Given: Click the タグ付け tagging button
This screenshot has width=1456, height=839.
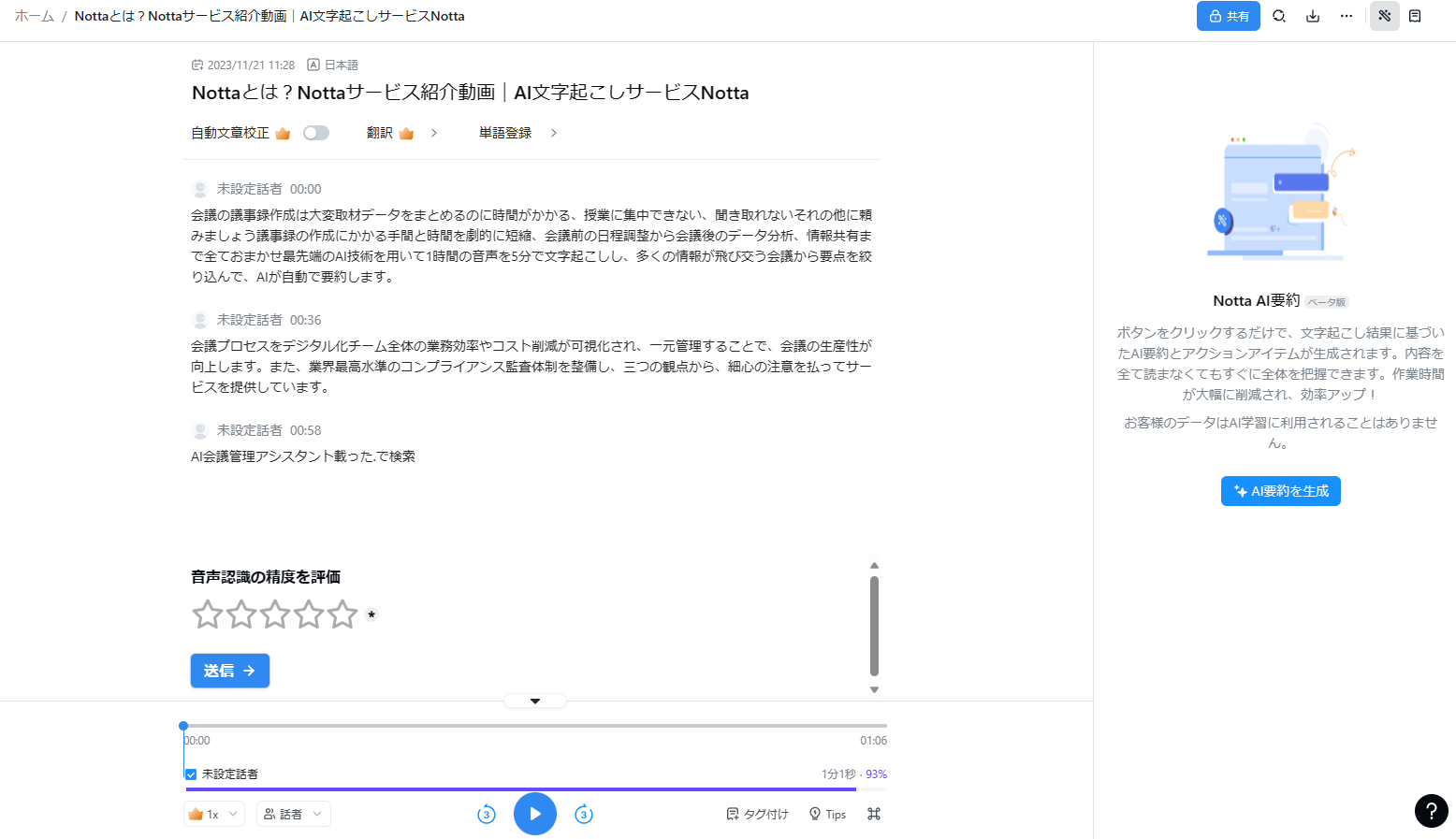Looking at the screenshot, I should click(758, 814).
